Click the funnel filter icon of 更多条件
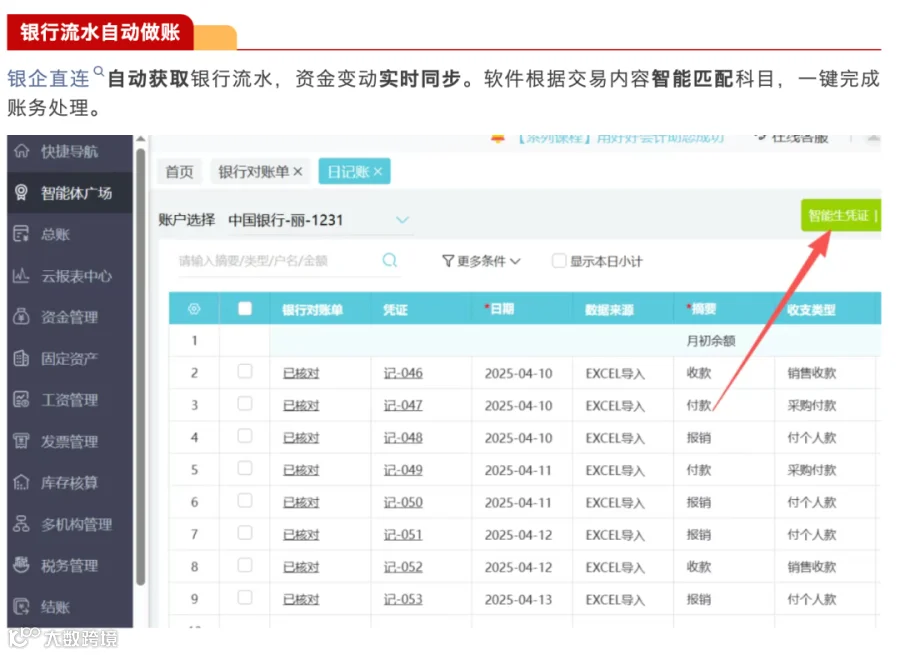The height and width of the screenshot is (655, 900). tap(448, 261)
